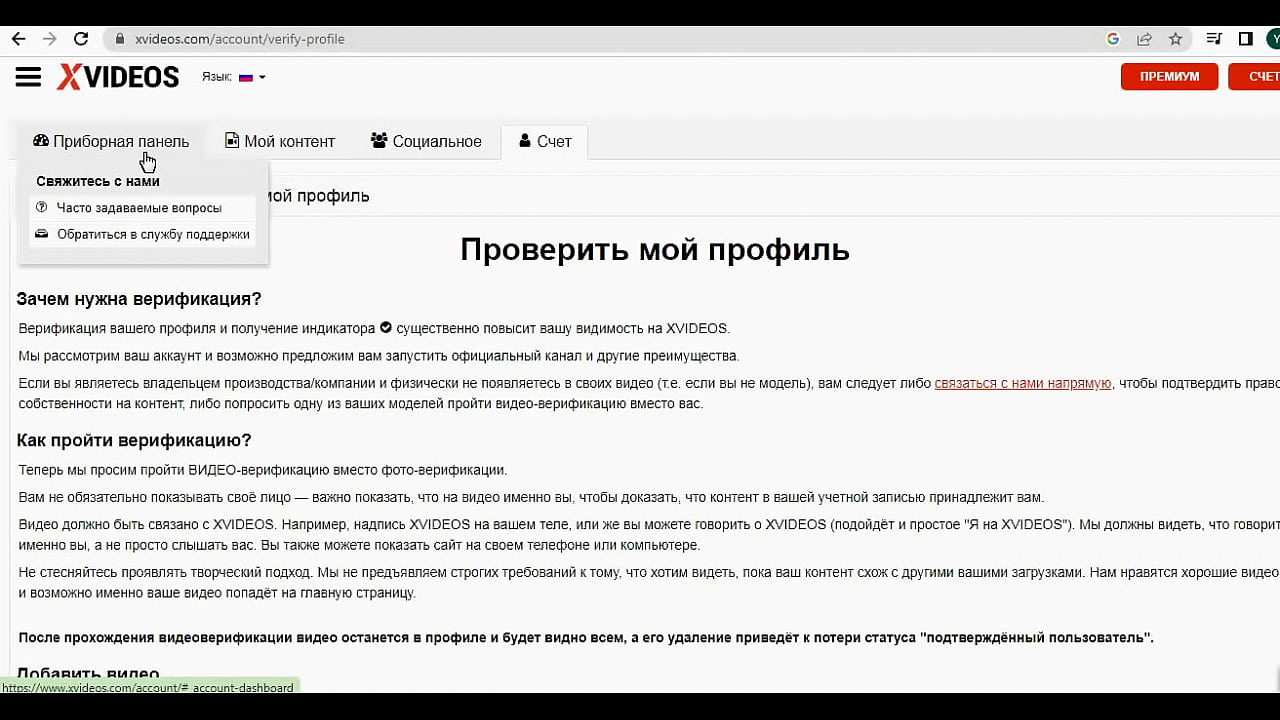Click the red ПРЕМИУМ button
1280x720 pixels.
click(x=1169, y=77)
